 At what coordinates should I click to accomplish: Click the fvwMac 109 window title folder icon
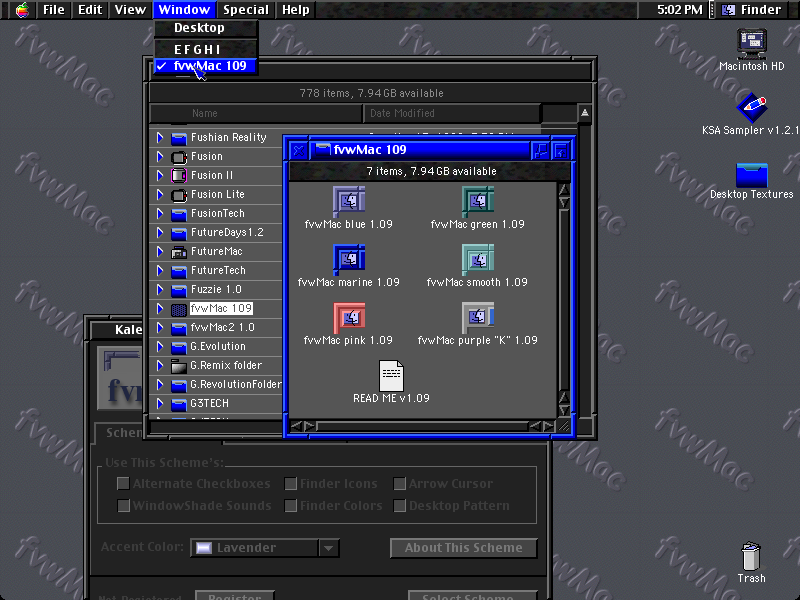tap(322, 149)
